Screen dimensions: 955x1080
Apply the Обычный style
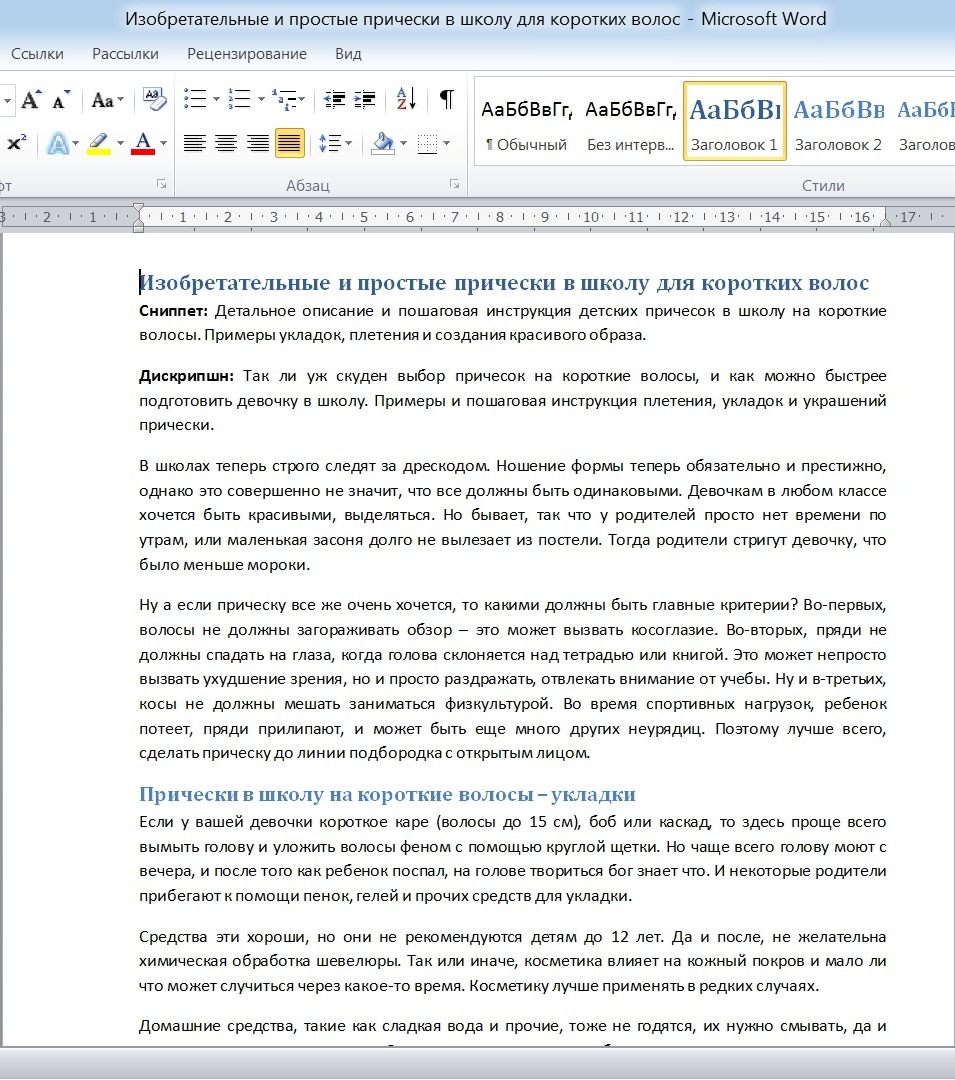click(527, 121)
